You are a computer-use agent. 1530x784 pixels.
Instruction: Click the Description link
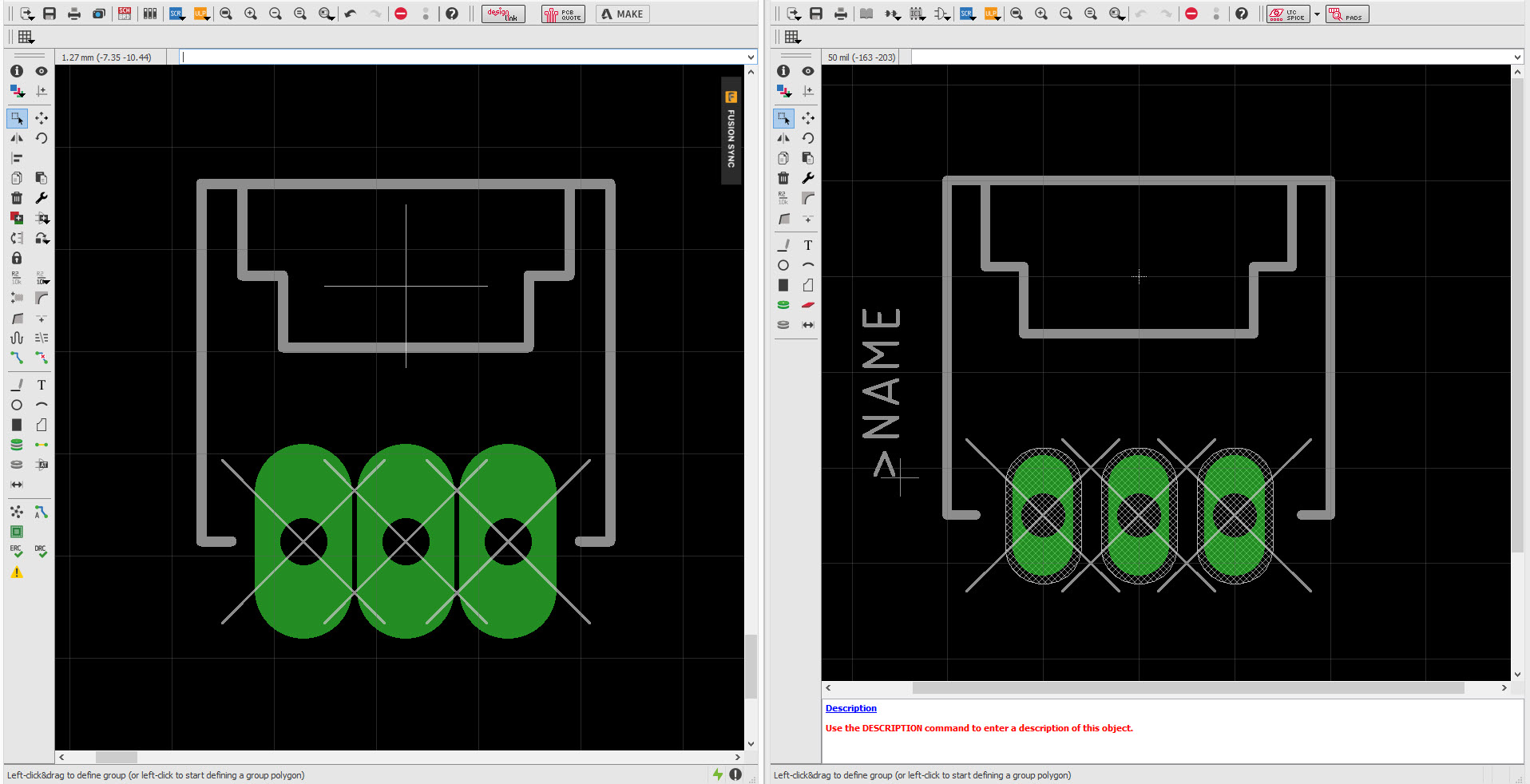click(850, 708)
